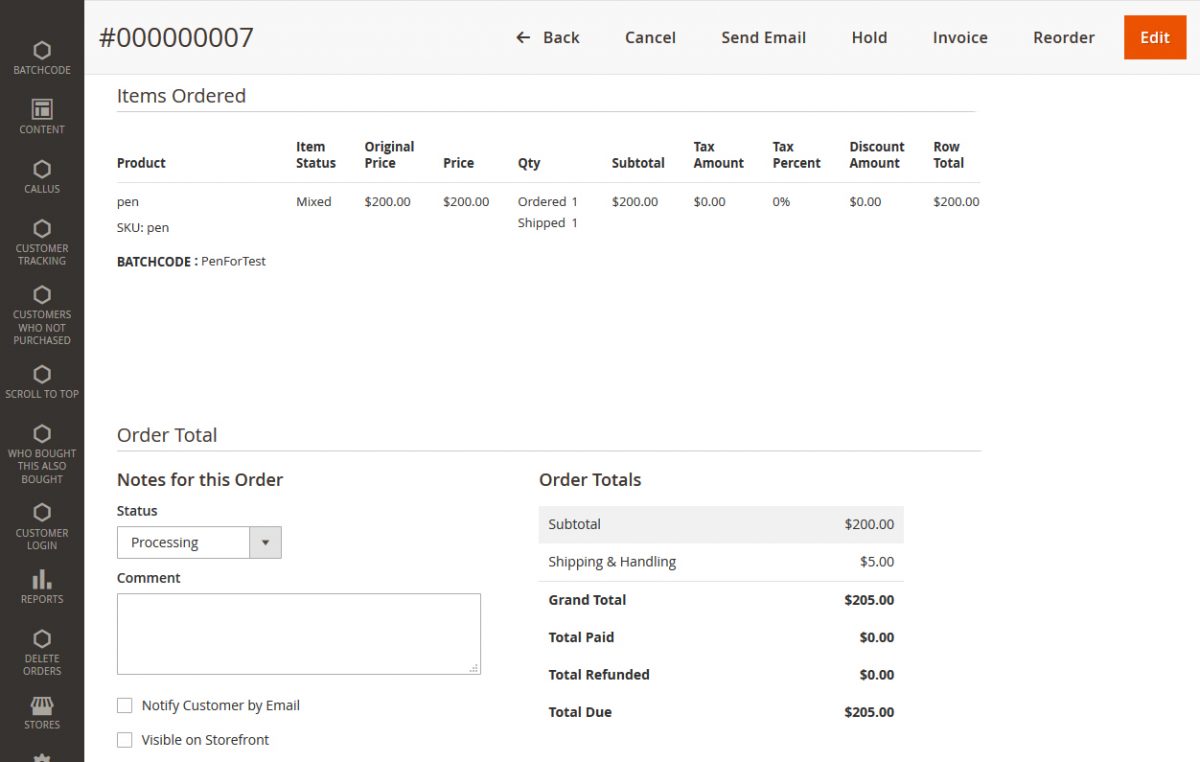Enable Notify Customer by Email
The image size is (1200, 762).
(x=124, y=705)
